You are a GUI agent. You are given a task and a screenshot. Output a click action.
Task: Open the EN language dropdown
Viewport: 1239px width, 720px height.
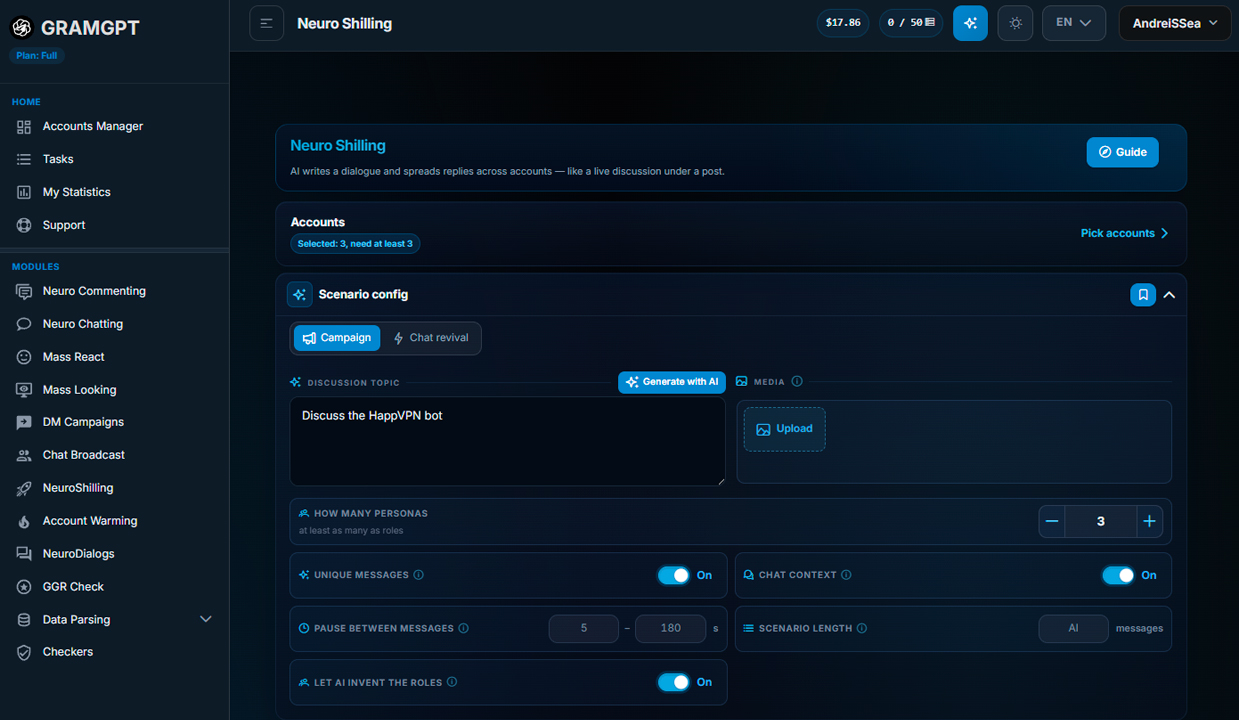[x=1074, y=23]
